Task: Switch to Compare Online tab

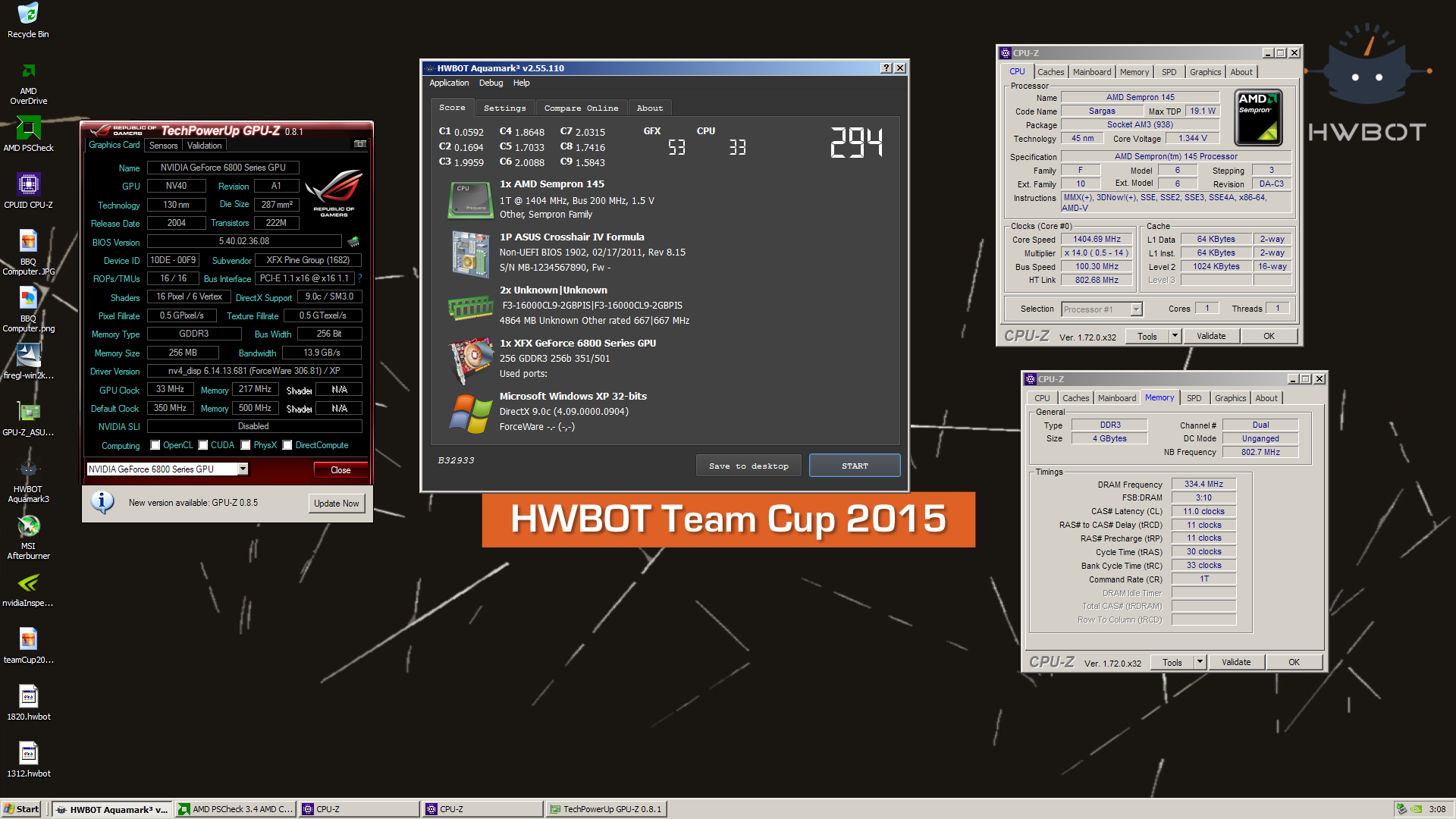Action: click(x=581, y=108)
